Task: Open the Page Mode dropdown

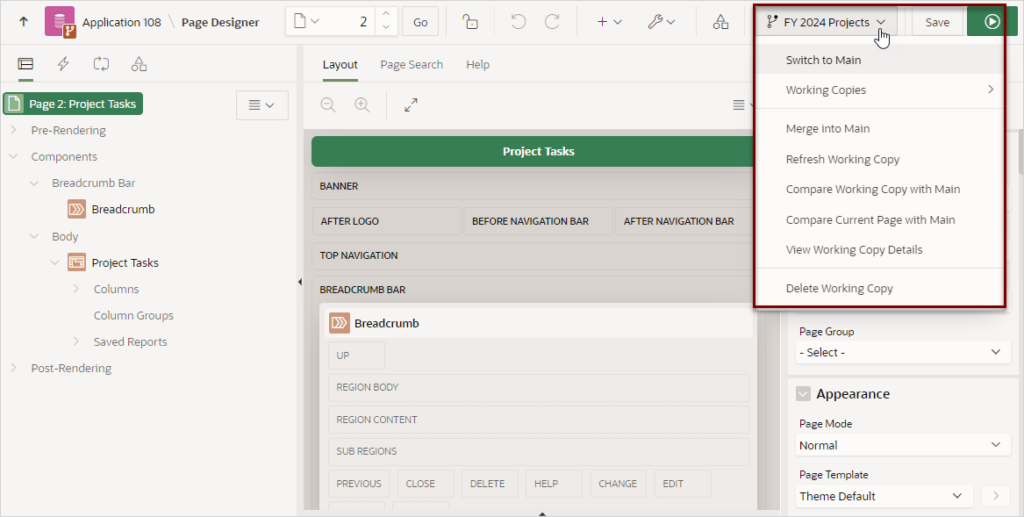Action: [901, 445]
